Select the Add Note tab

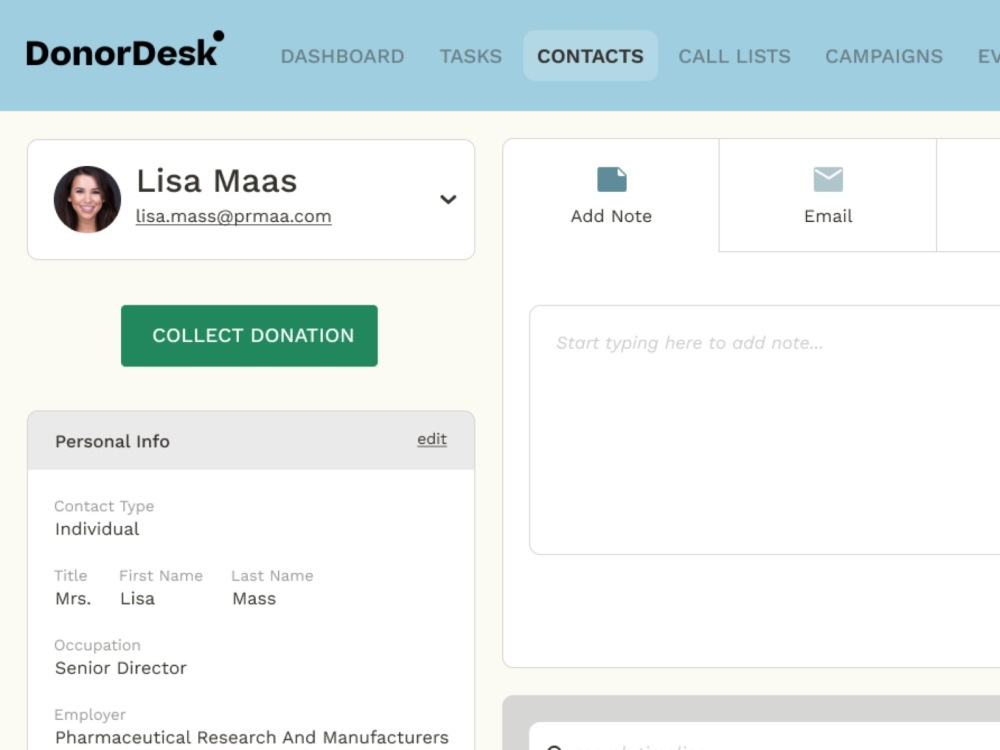(611, 195)
